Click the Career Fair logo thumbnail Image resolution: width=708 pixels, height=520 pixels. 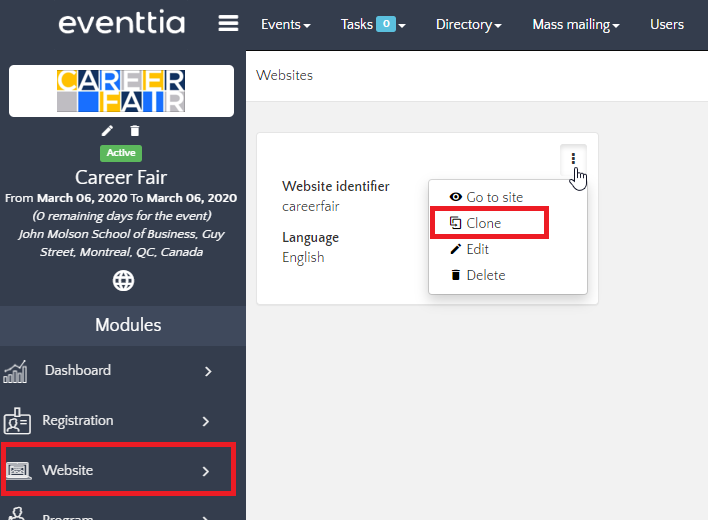point(121,90)
